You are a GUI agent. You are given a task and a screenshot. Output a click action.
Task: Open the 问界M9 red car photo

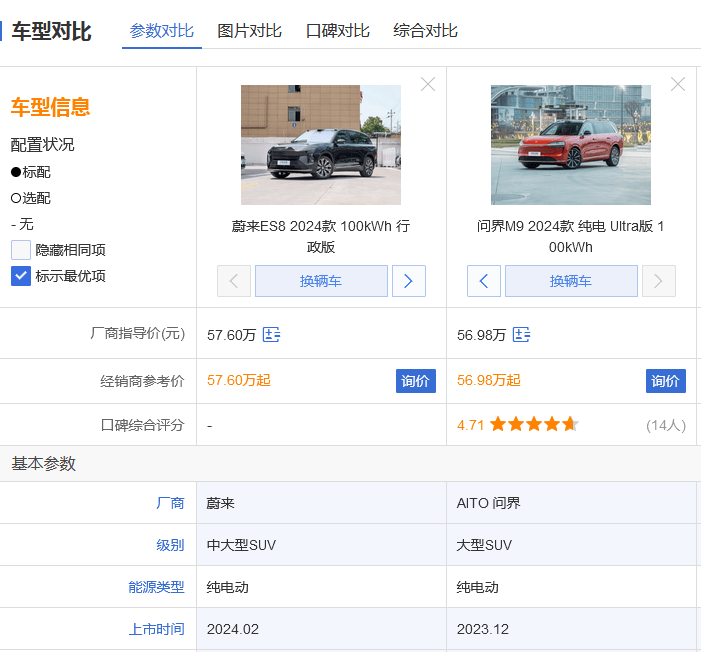click(570, 145)
